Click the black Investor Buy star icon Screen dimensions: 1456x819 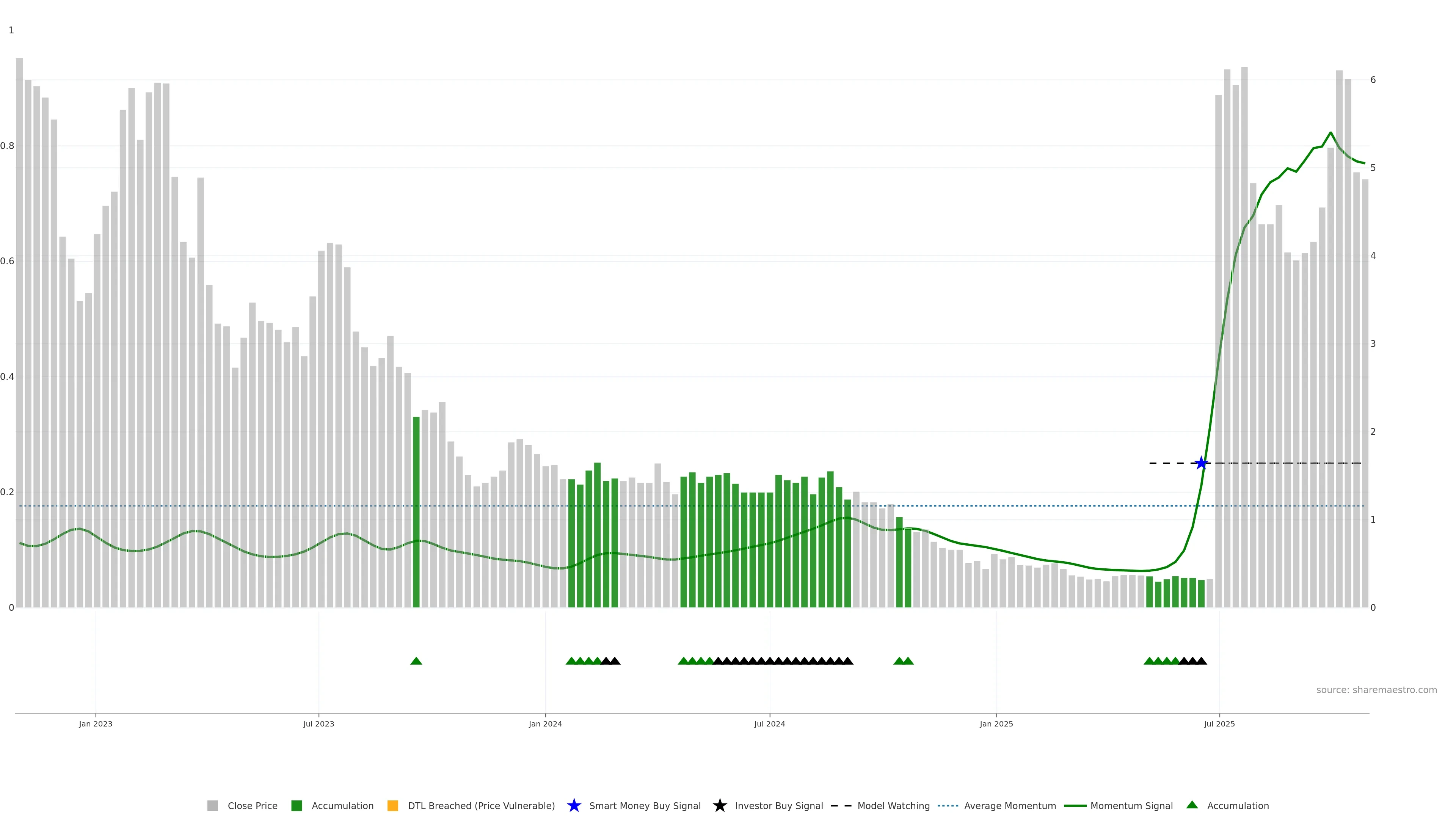click(x=720, y=806)
